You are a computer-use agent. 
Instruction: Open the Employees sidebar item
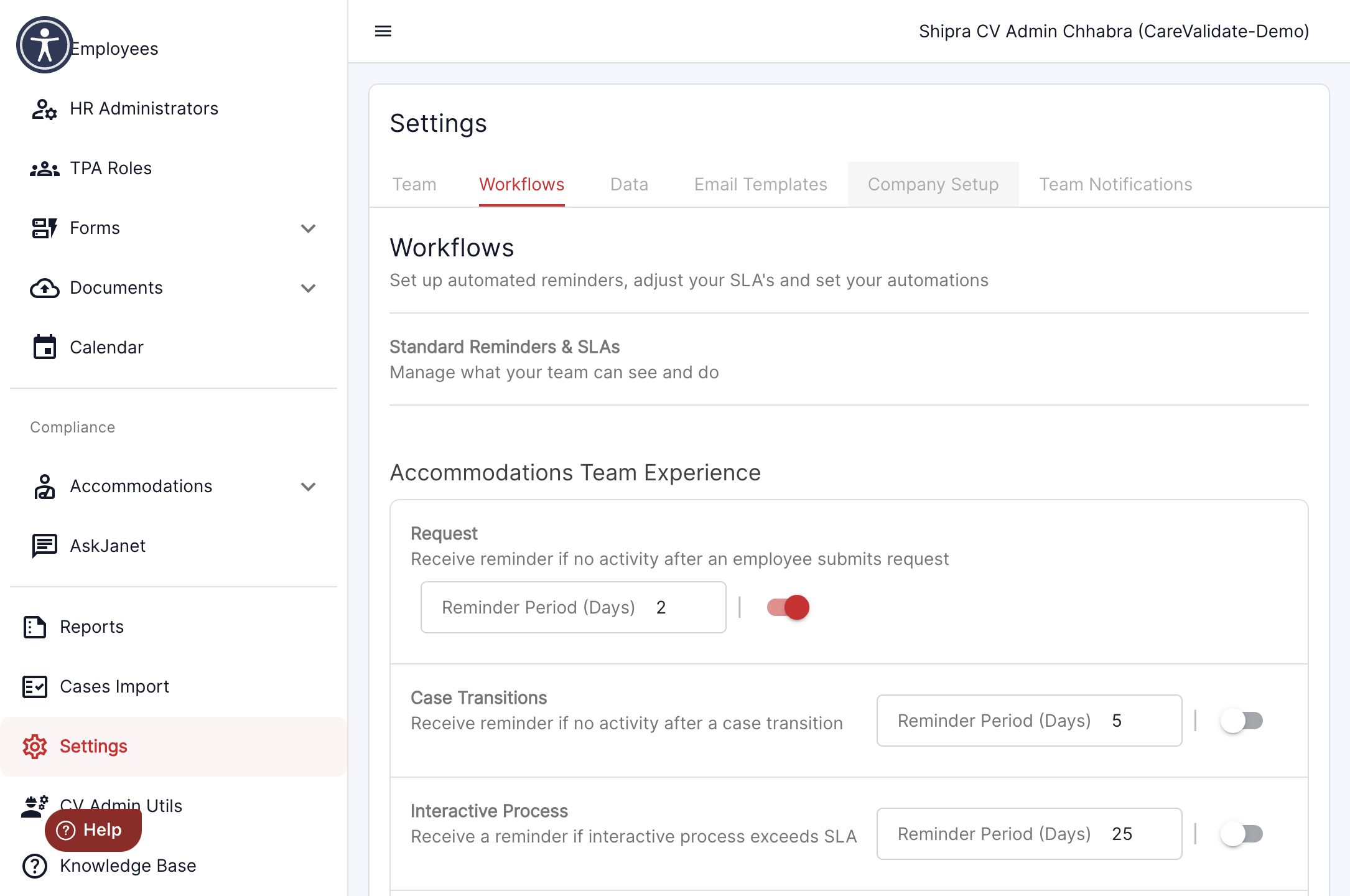click(x=174, y=49)
